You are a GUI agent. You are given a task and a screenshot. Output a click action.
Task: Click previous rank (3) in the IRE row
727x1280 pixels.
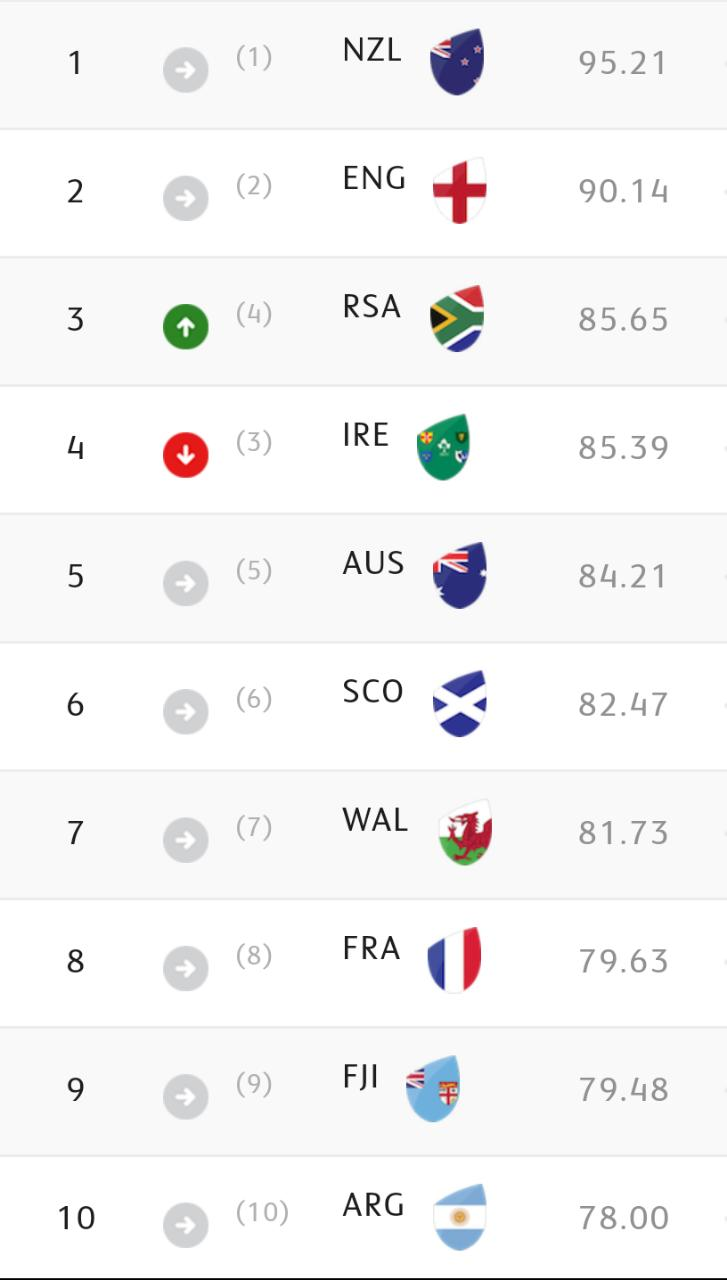[x=254, y=442]
